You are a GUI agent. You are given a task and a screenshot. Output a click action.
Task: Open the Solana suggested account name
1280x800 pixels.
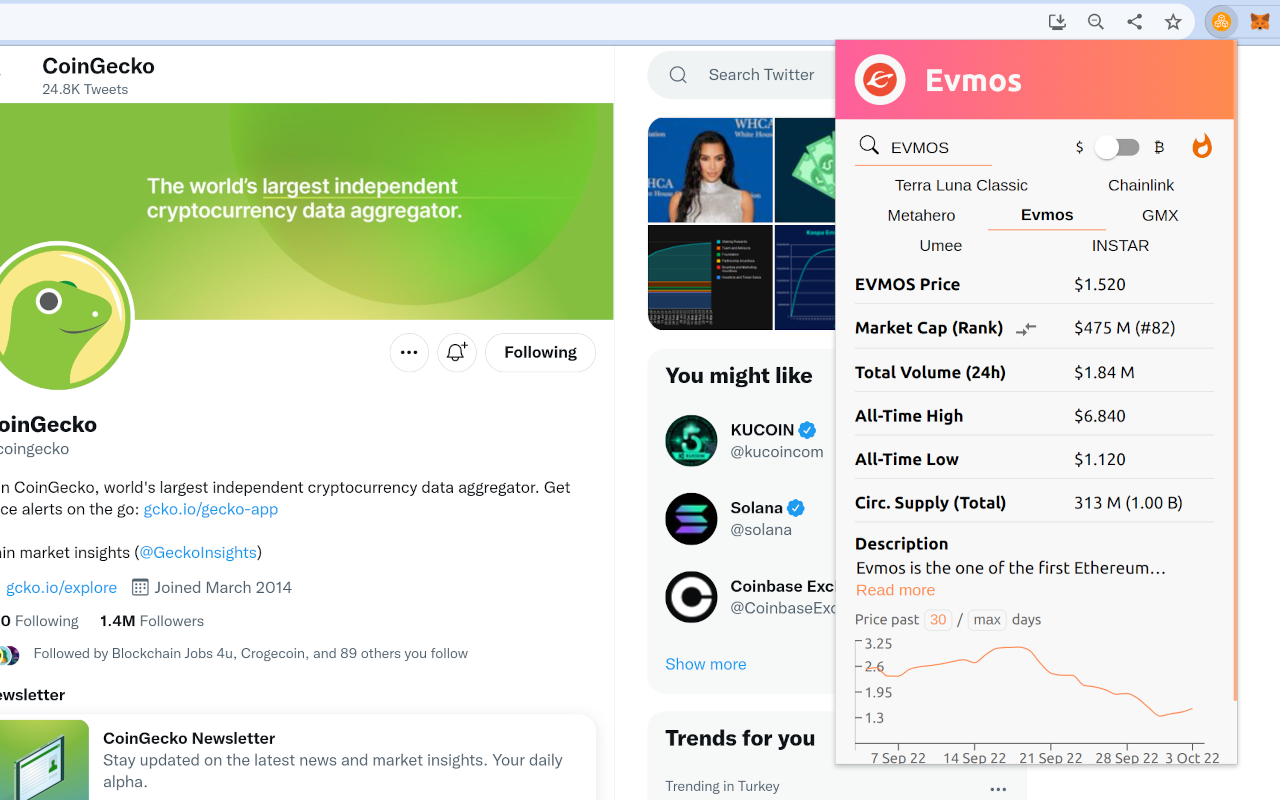(x=757, y=508)
